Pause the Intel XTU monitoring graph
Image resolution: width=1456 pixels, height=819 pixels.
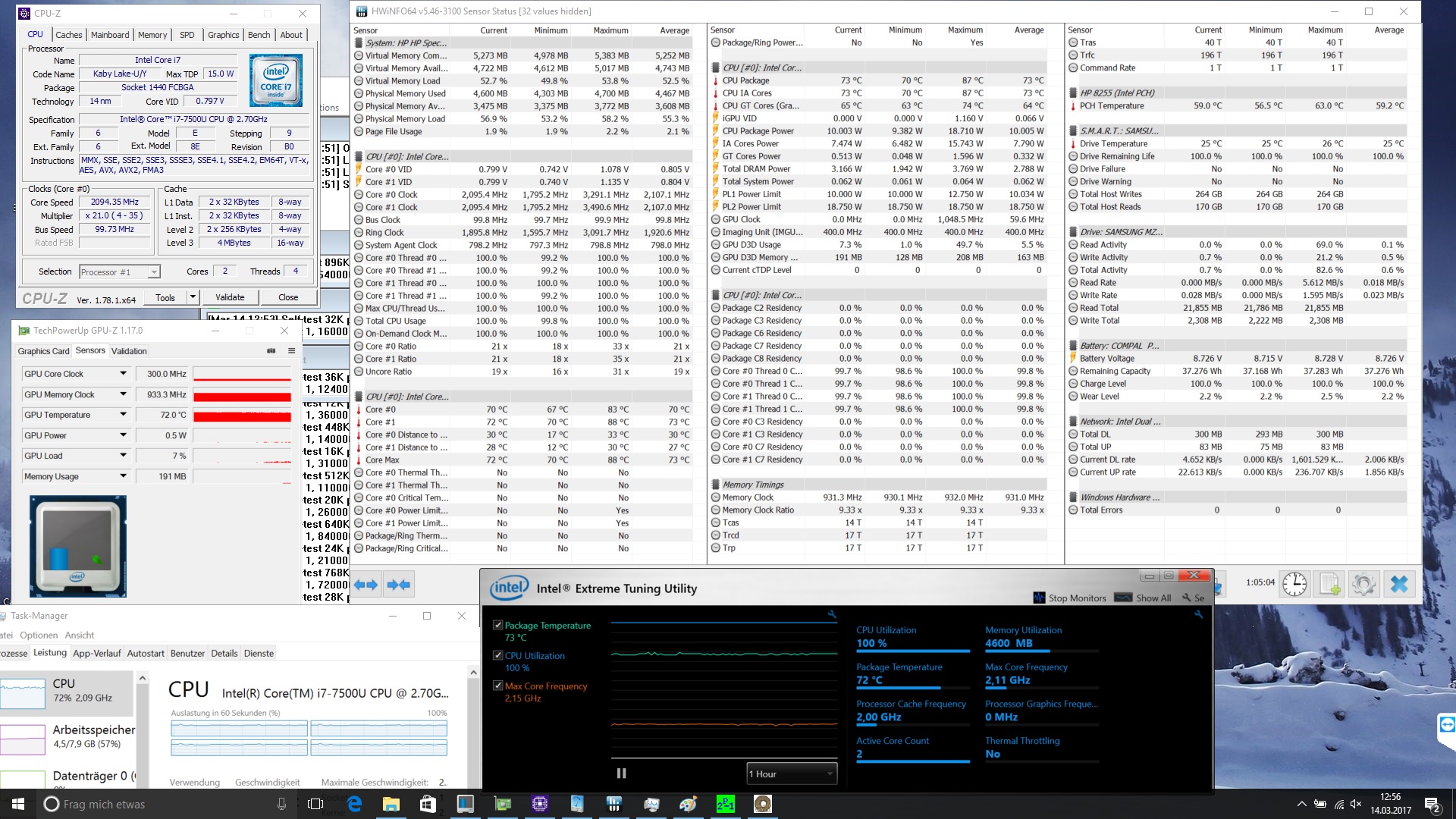click(x=621, y=773)
